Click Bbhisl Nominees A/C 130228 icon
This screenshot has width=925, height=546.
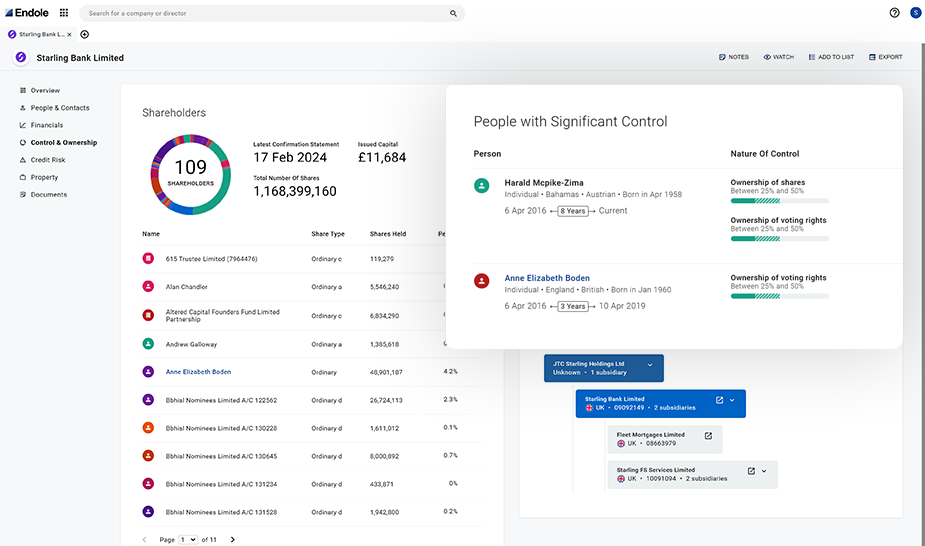point(148,427)
